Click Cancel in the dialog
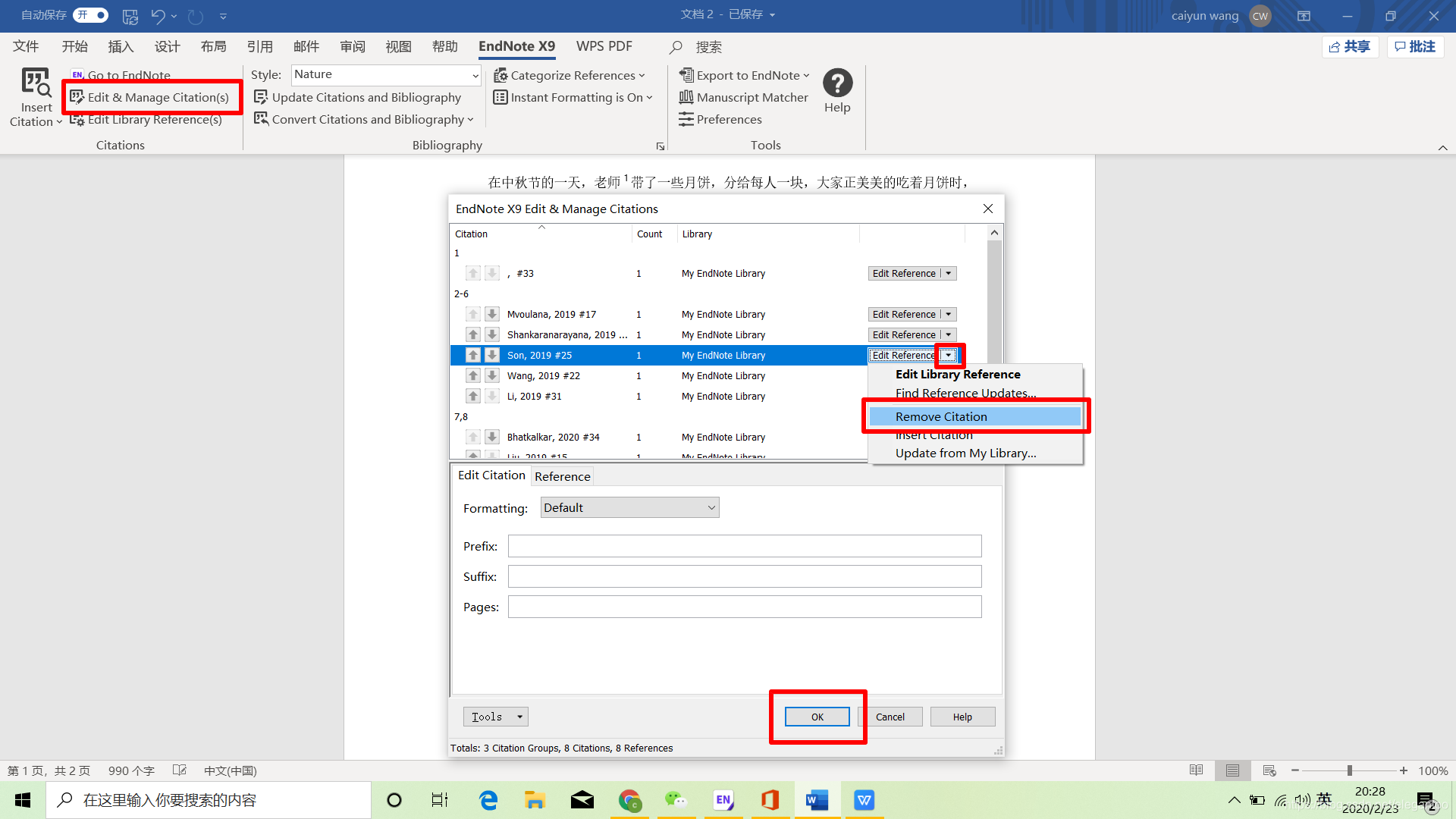The width and height of the screenshot is (1456, 819). [x=890, y=717]
